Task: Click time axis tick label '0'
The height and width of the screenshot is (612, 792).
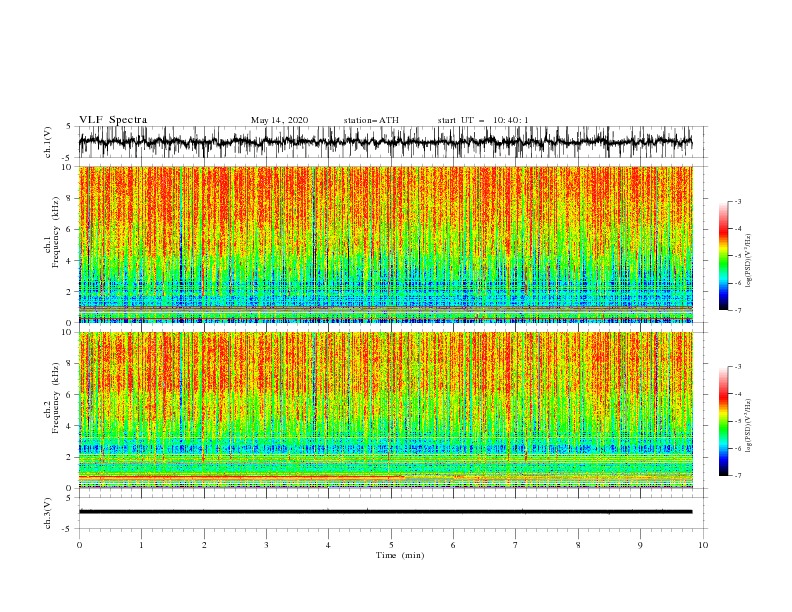Action: pos(79,545)
